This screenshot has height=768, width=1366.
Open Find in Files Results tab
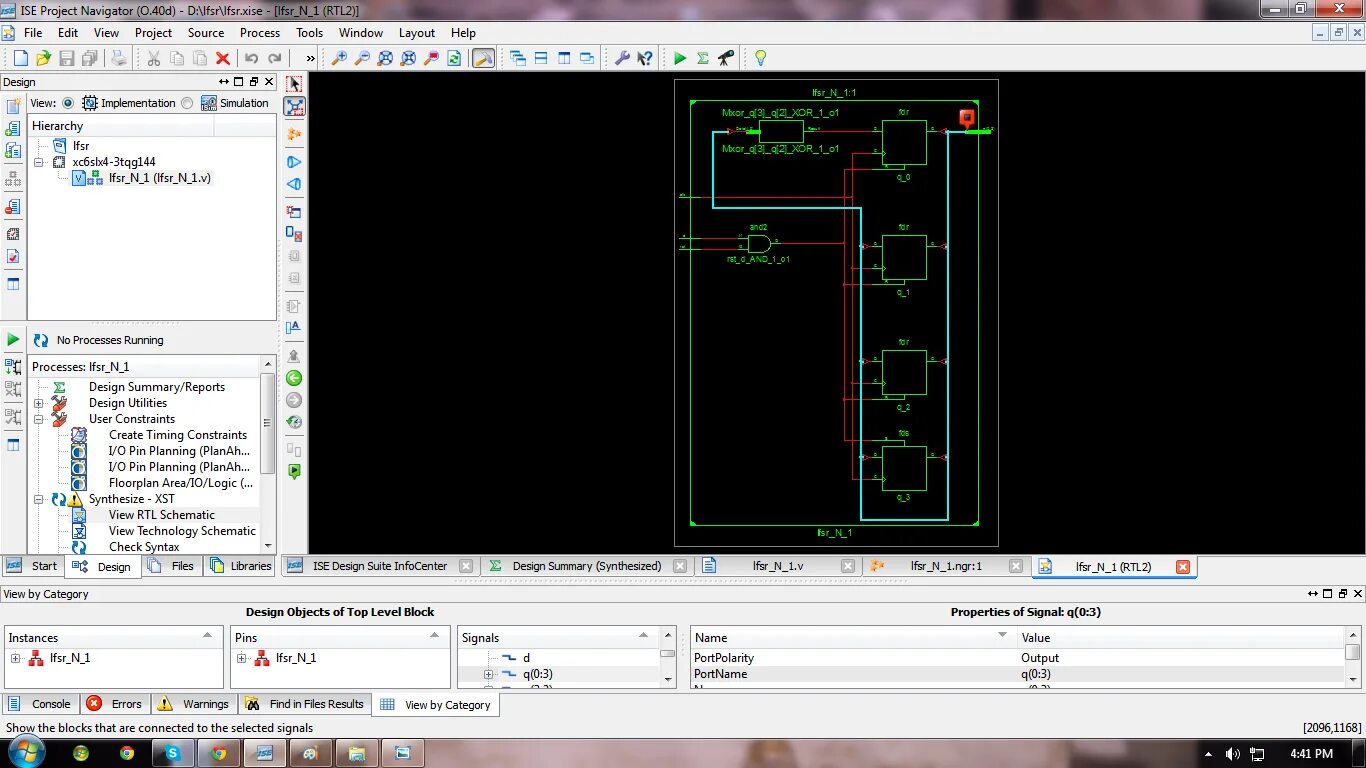coord(305,704)
